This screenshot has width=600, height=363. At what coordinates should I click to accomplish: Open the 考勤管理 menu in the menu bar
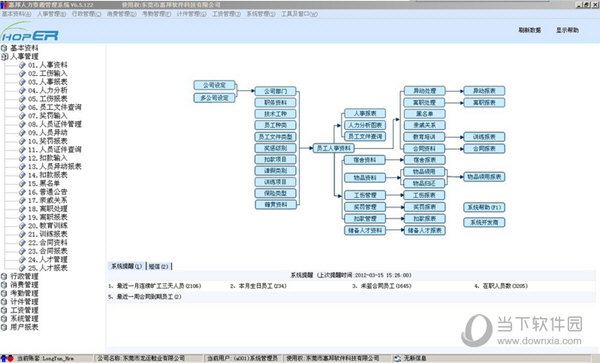(157, 14)
